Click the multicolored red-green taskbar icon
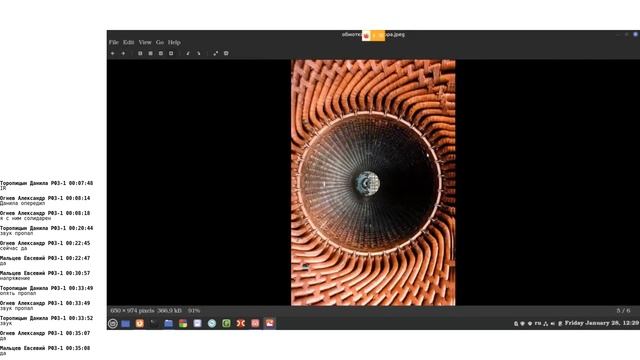This screenshot has width=640, height=360. coord(183,324)
